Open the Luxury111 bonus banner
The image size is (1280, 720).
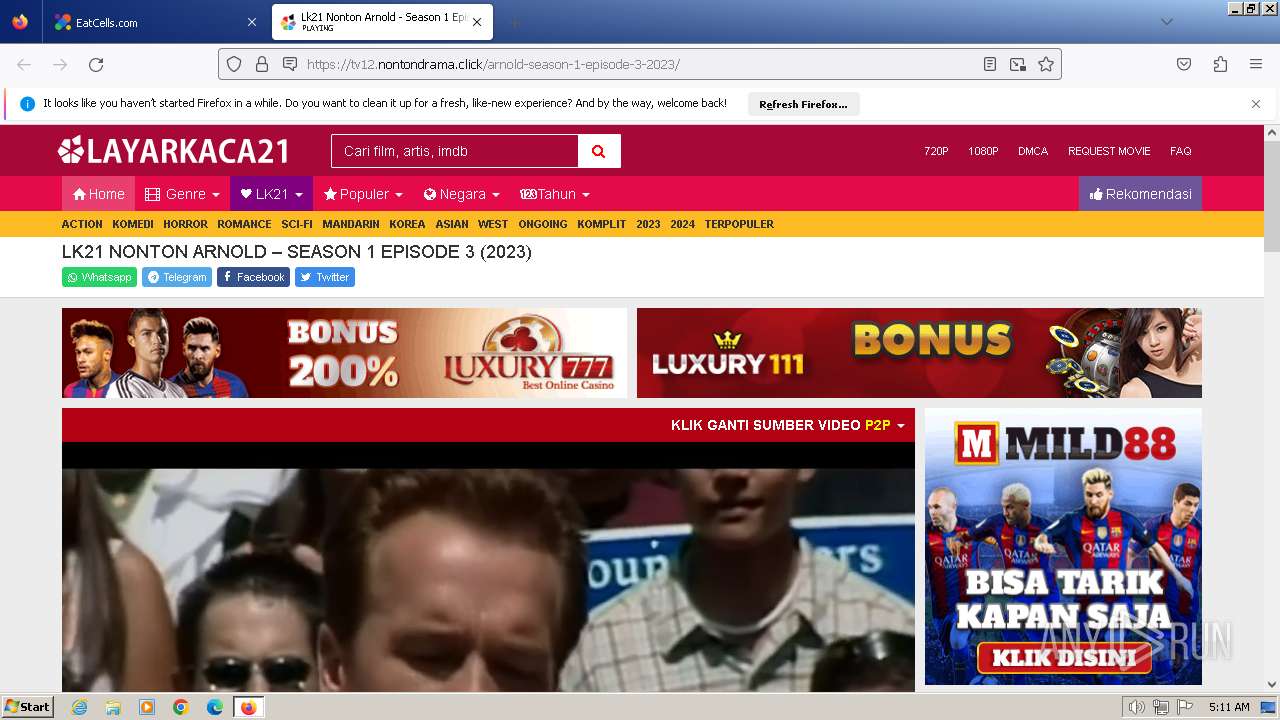919,353
